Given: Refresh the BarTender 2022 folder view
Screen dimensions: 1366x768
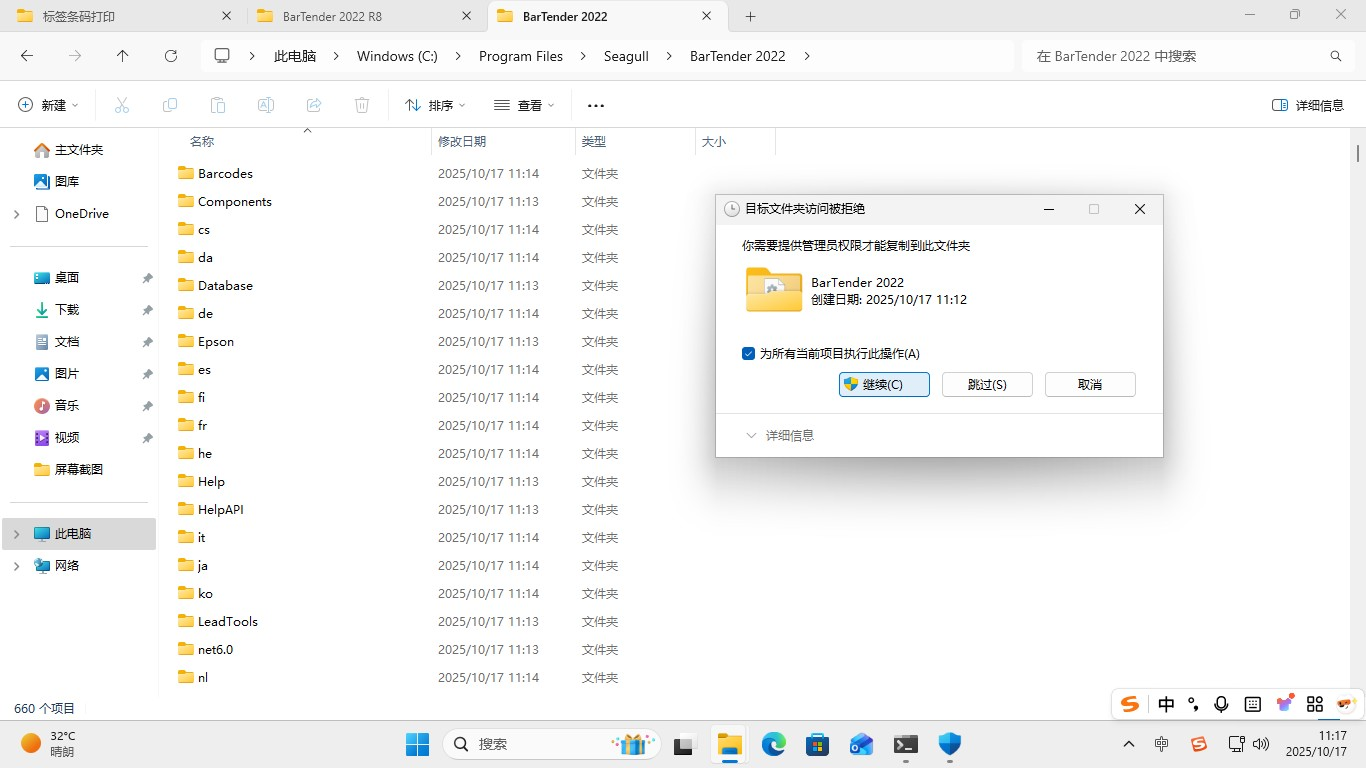Looking at the screenshot, I should point(171,56).
